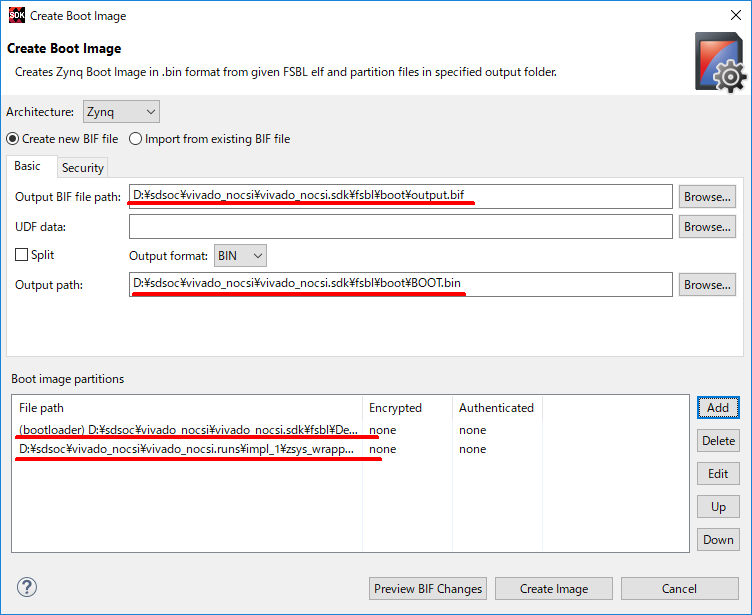The width and height of the screenshot is (752, 615).
Task: Browse for UDF data file
Action: (x=707, y=227)
